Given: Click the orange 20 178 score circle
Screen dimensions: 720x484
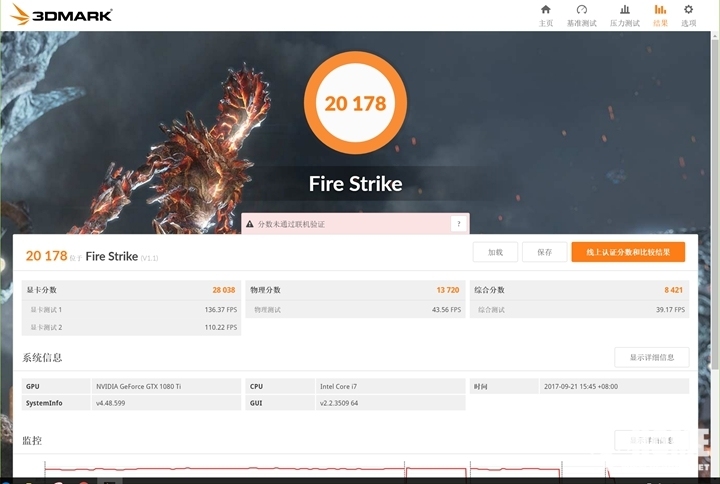Looking at the screenshot, I should [x=355, y=104].
